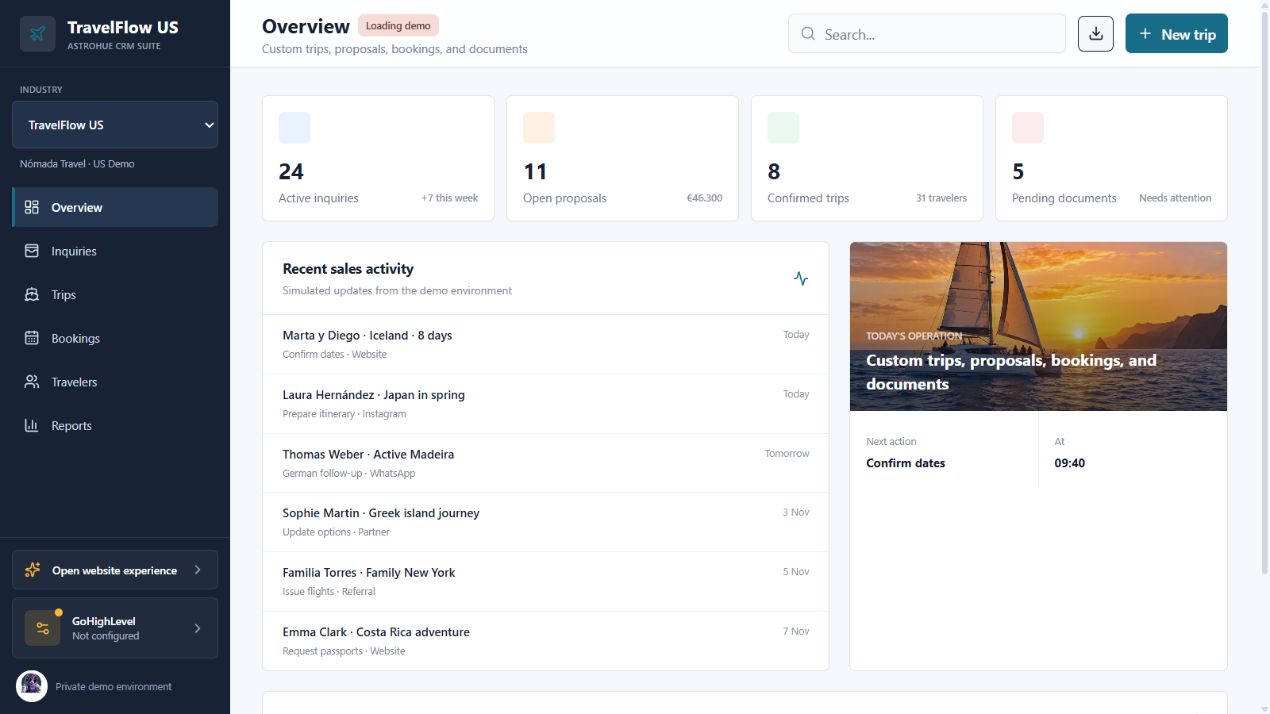This screenshot has height=714, width=1270.
Task: Click the Loading demo badge
Action: [398, 26]
